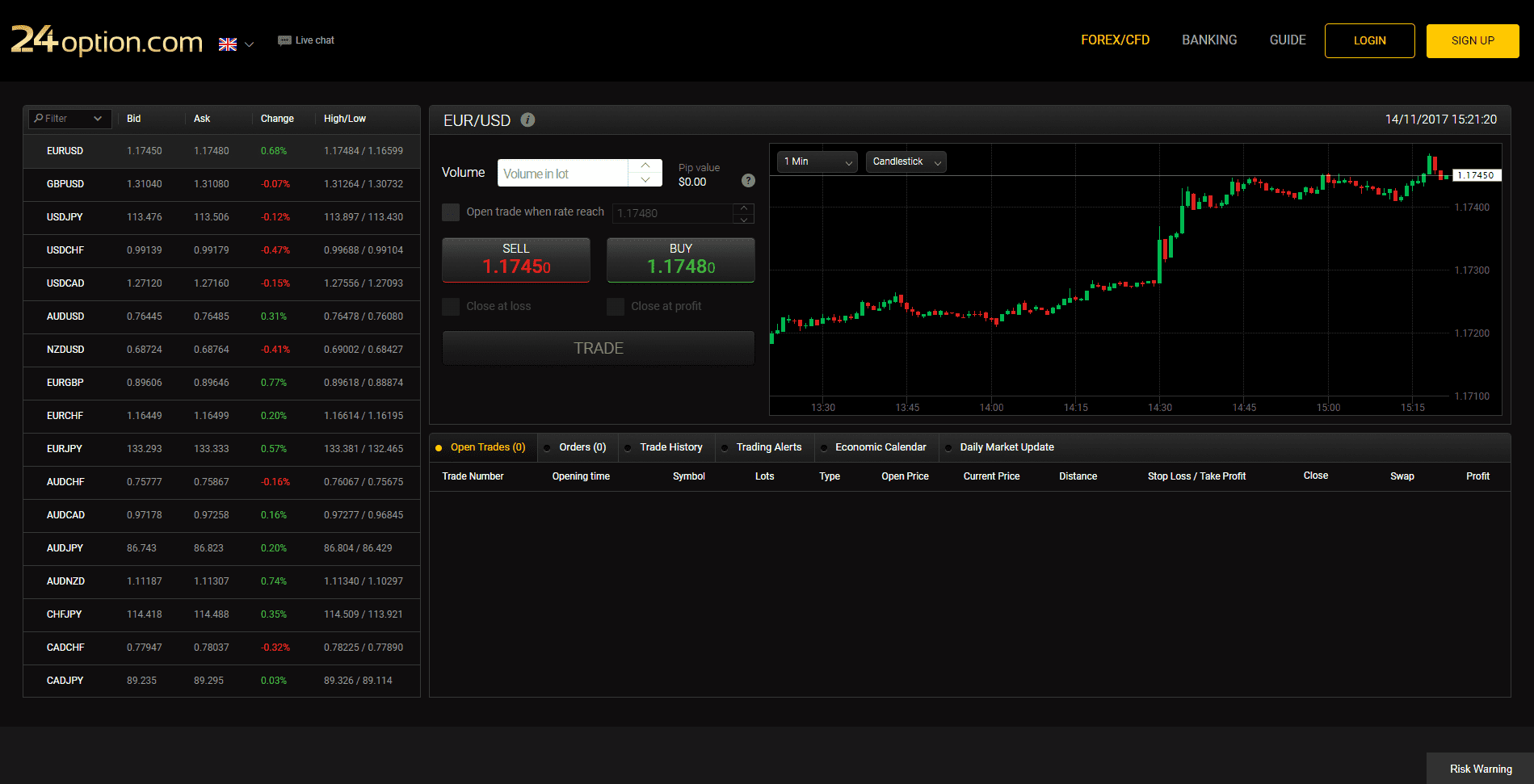
Task: Click the BUY button at 1.17480
Action: coord(680,259)
